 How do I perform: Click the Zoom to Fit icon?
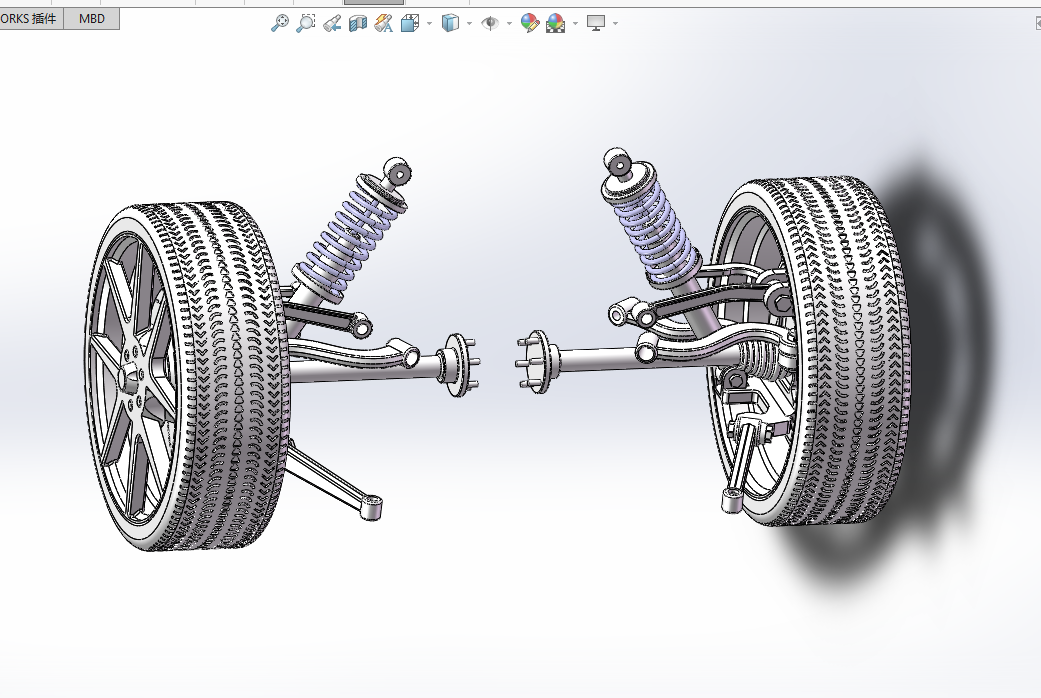[x=280, y=23]
